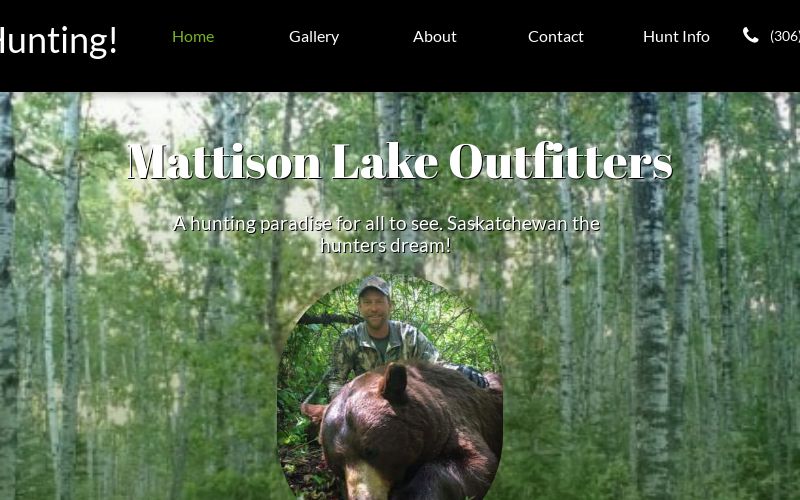Viewport: 800px width, 500px height.
Task: Click the (306) phone number link
Action: click(x=785, y=36)
